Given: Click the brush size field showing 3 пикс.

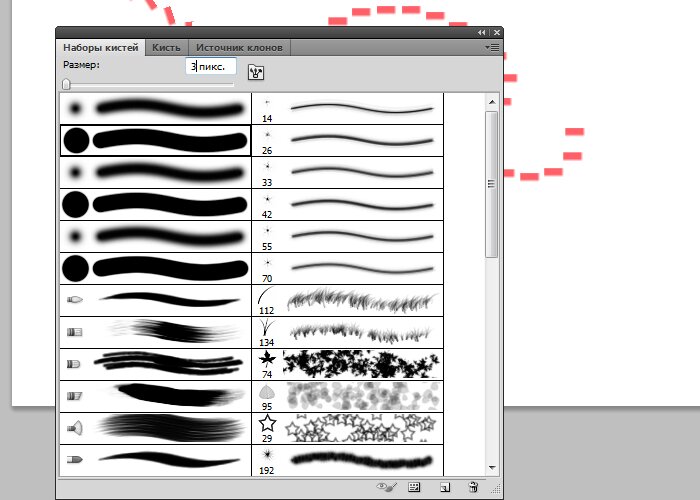Looking at the screenshot, I should (211, 67).
